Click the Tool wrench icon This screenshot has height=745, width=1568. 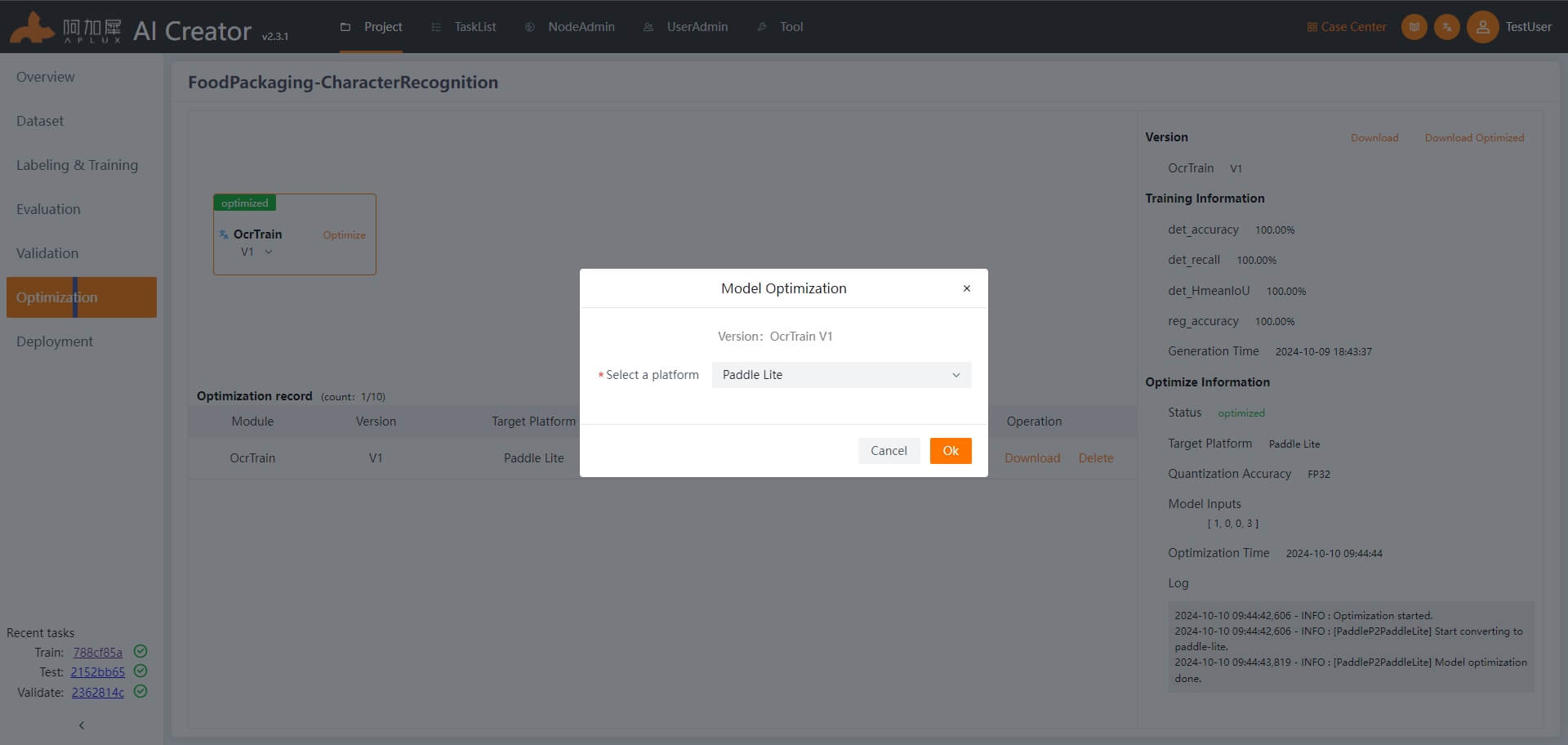[x=762, y=27]
